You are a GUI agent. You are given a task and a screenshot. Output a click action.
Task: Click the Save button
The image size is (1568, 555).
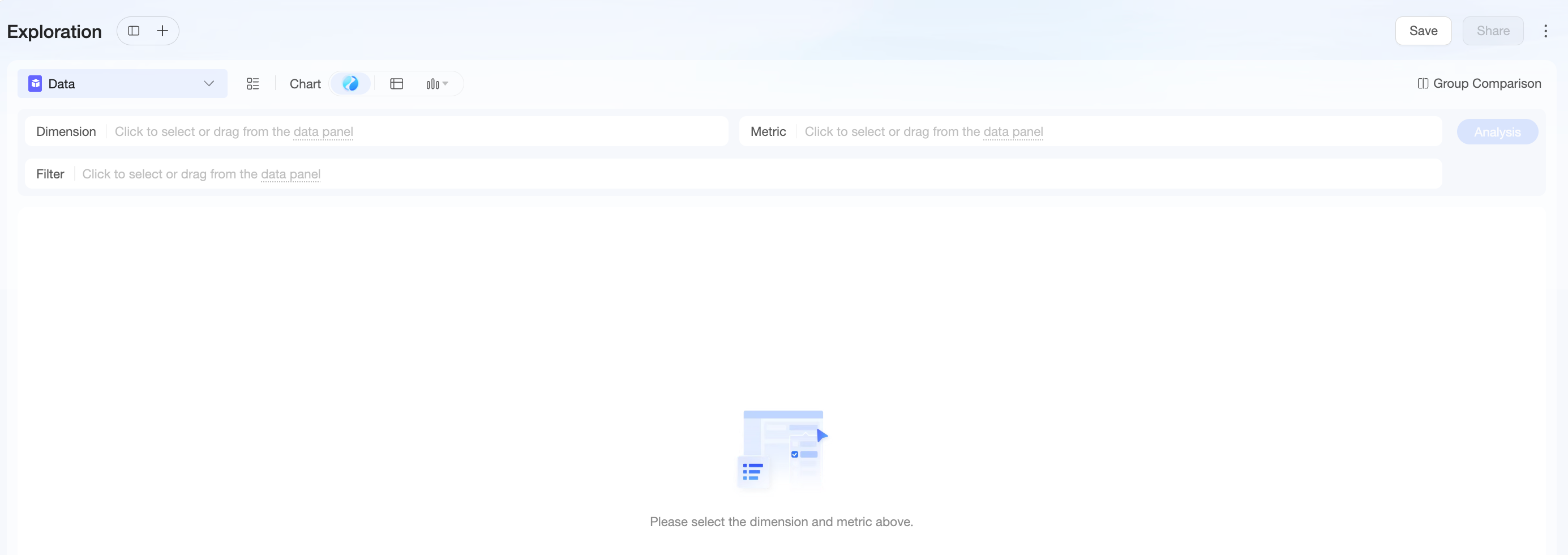(1423, 31)
